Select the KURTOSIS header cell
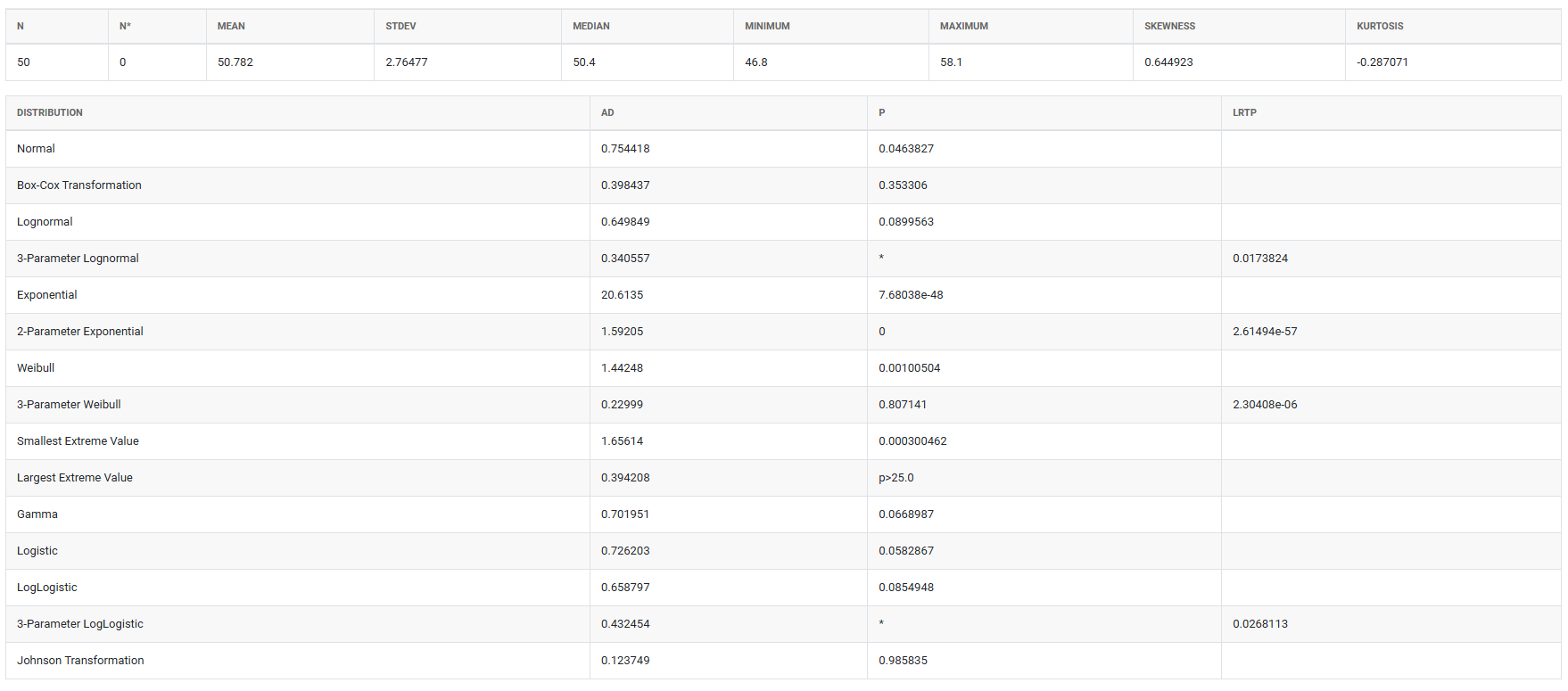This screenshot has height=691, width=1568. [x=1380, y=26]
